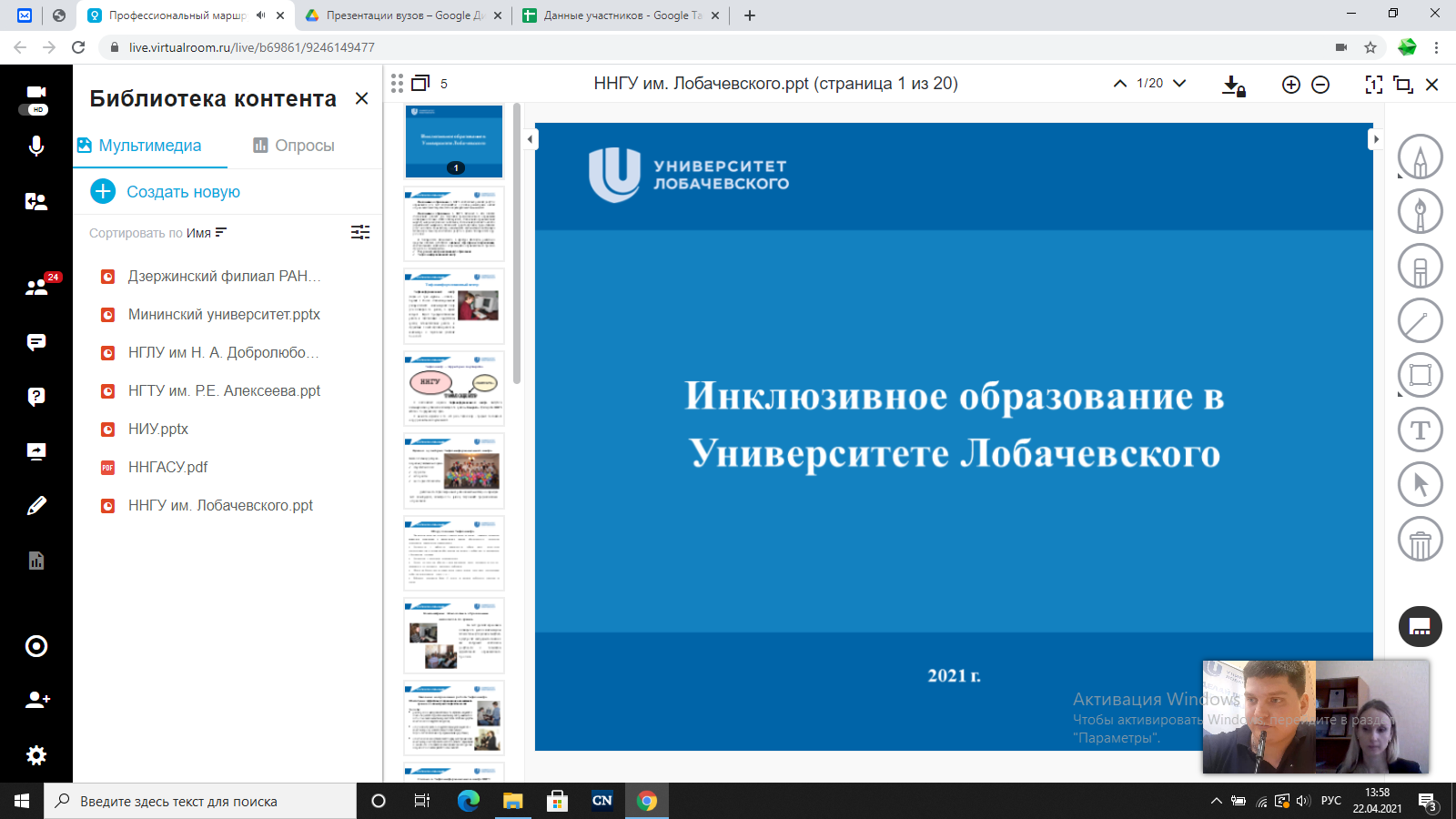Select the line drawing tool
The image size is (1456, 819).
(1421, 320)
